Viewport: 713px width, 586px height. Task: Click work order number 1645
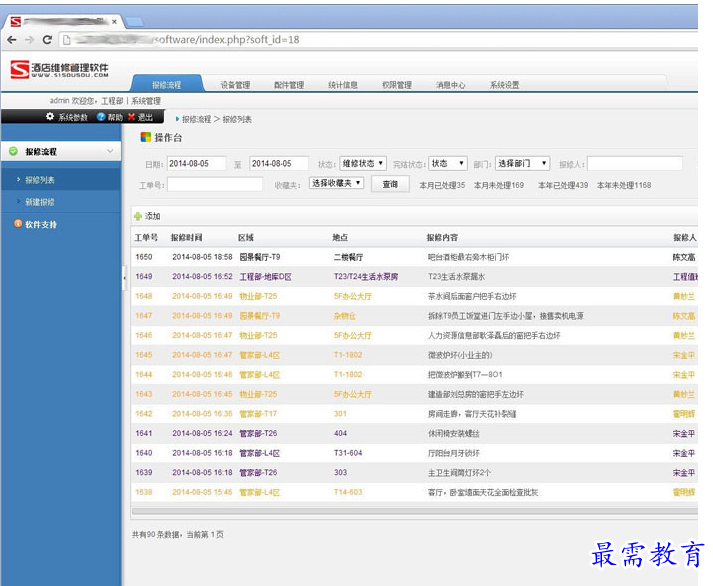(144, 355)
